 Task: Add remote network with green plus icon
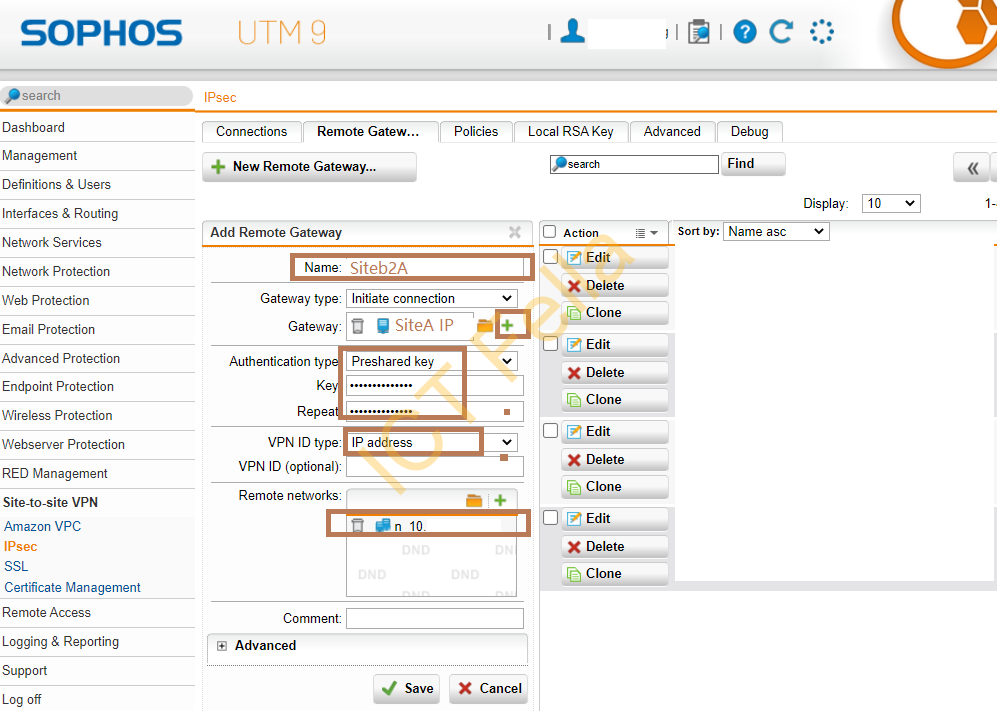(x=500, y=500)
